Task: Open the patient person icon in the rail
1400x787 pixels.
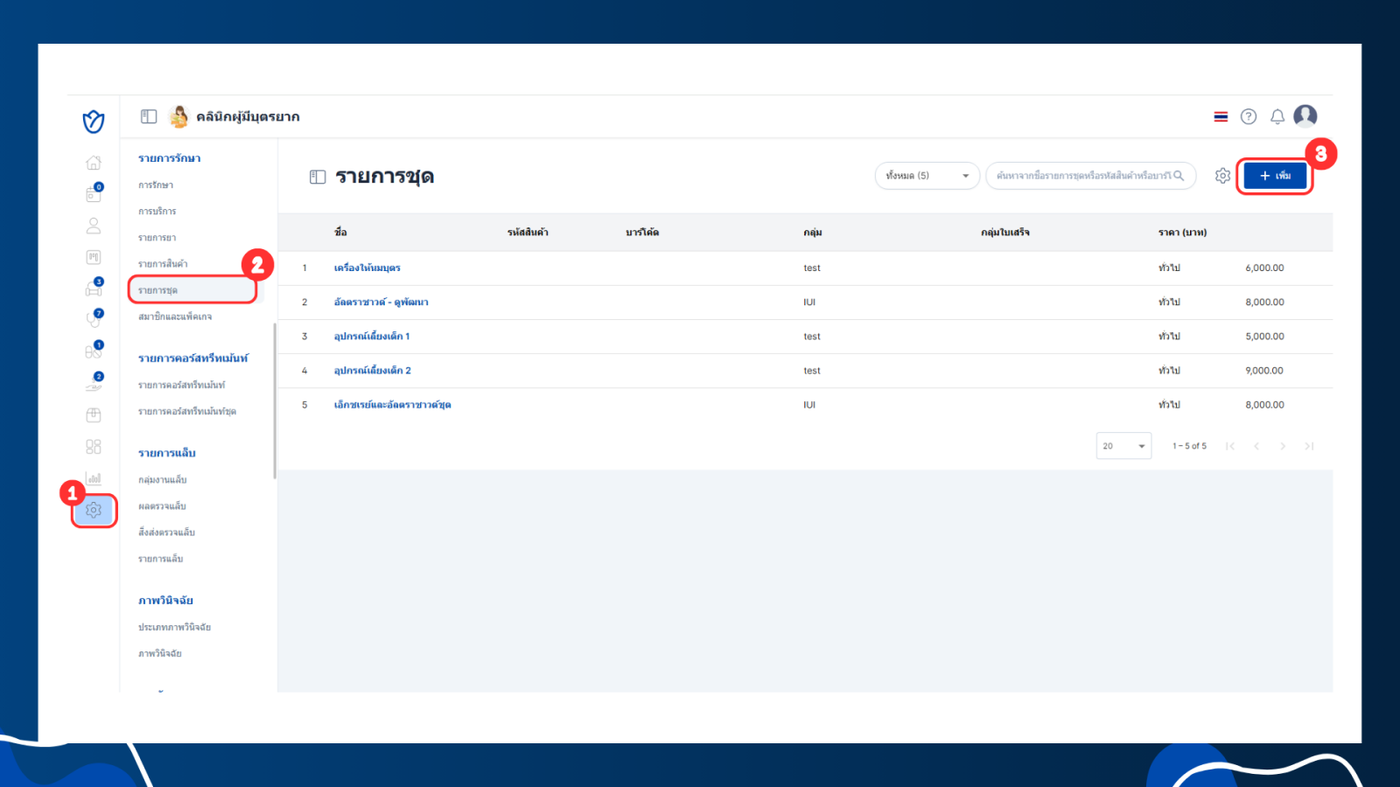Action: [x=93, y=226]
